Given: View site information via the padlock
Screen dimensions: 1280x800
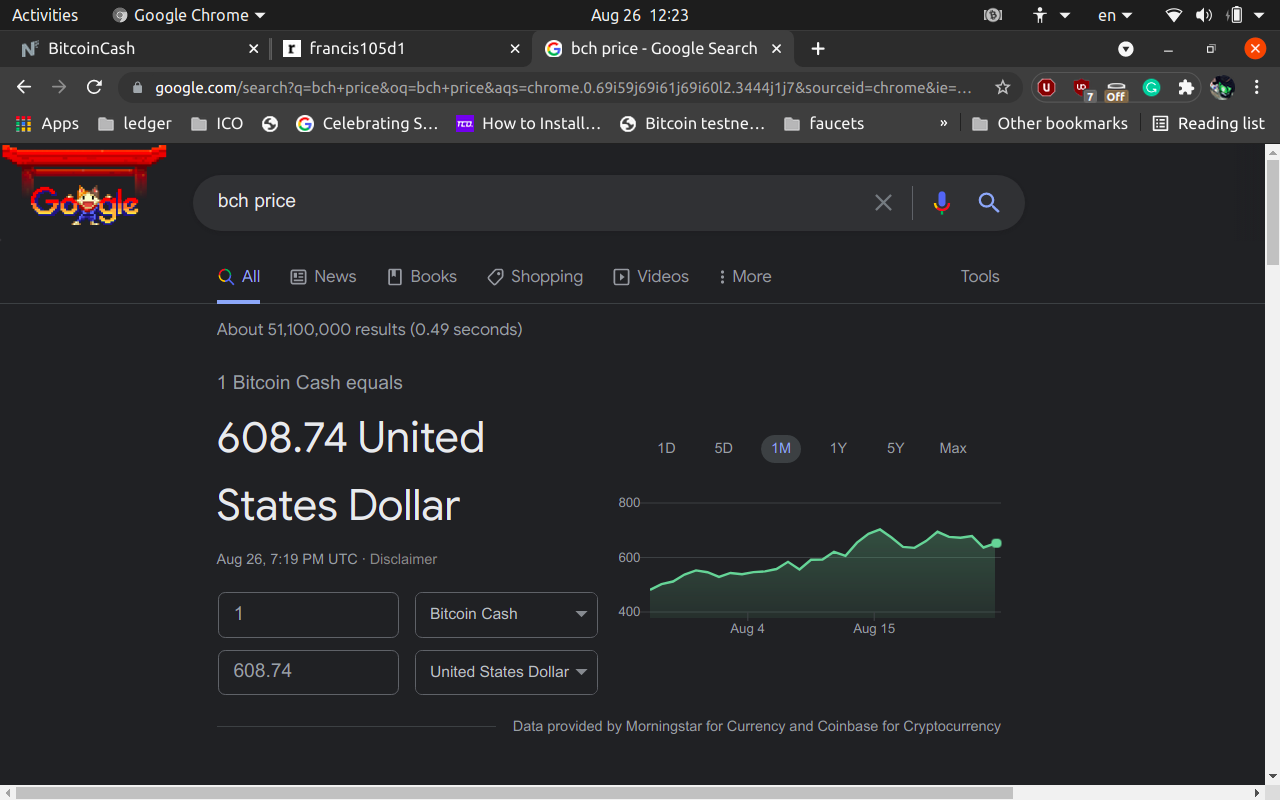Looking at the screenshot, I should [137, 88].
